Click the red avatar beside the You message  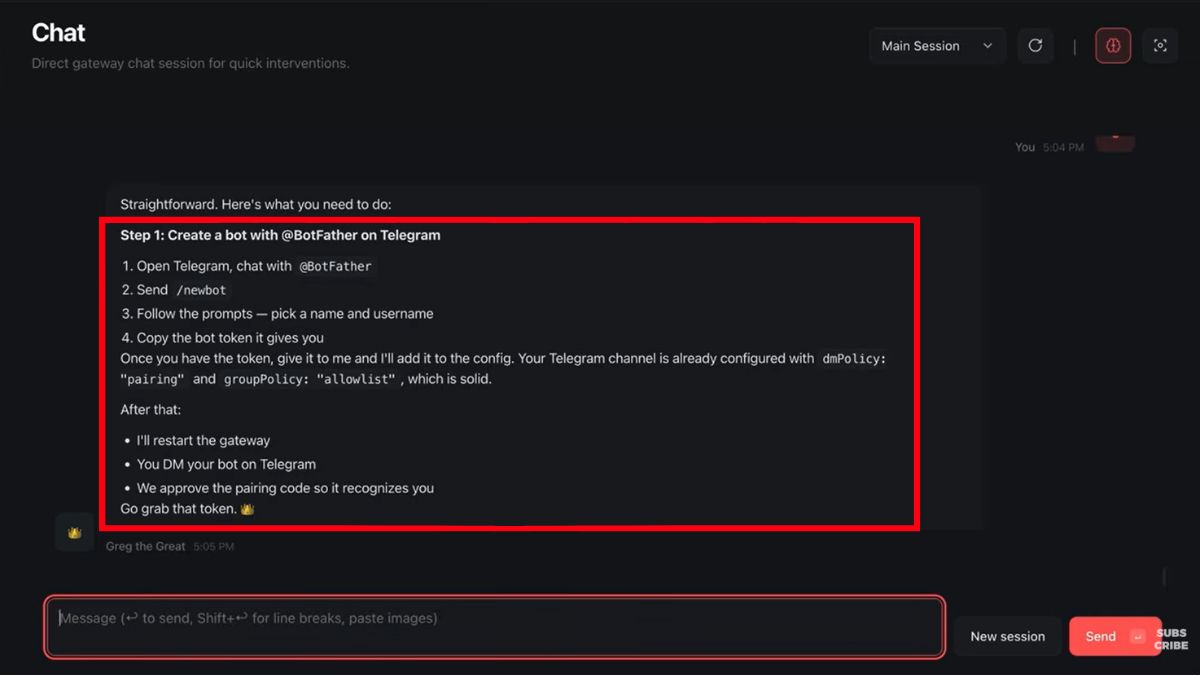click(1114, 142)
